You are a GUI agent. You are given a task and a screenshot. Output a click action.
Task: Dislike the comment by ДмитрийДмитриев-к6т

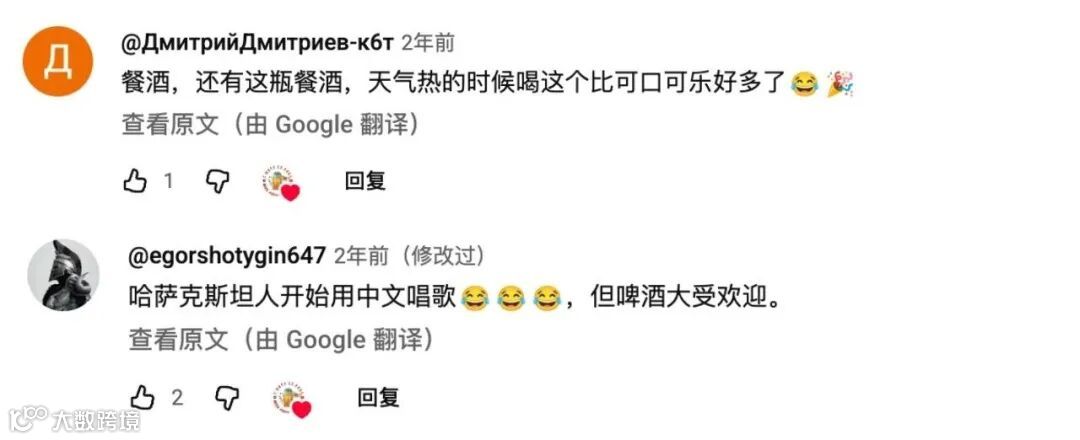[x=218, y=182]
